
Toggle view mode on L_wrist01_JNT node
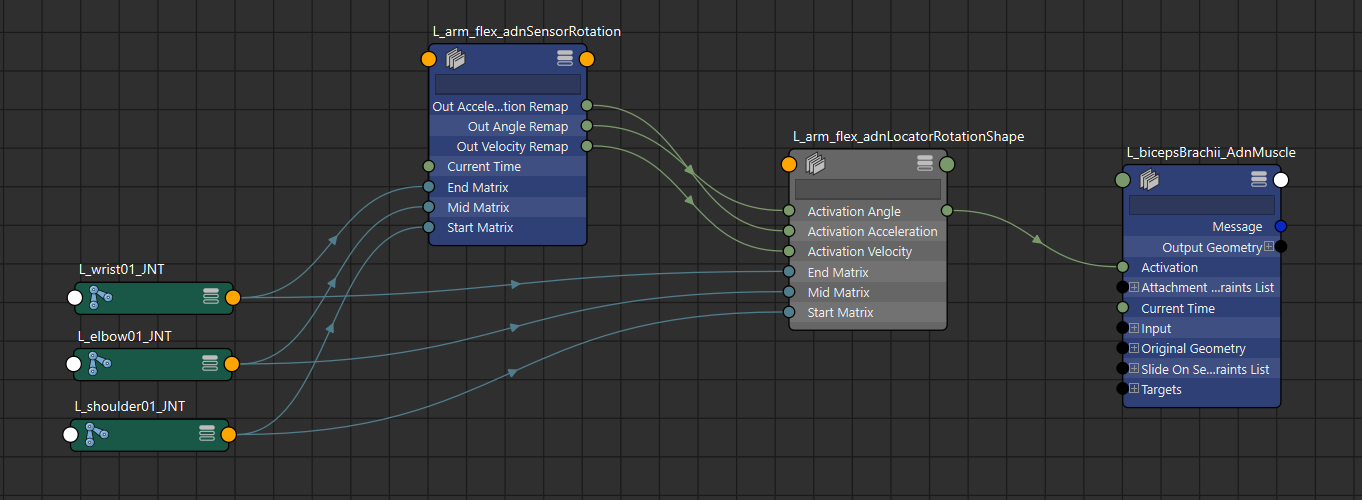(x=211, y=297)
